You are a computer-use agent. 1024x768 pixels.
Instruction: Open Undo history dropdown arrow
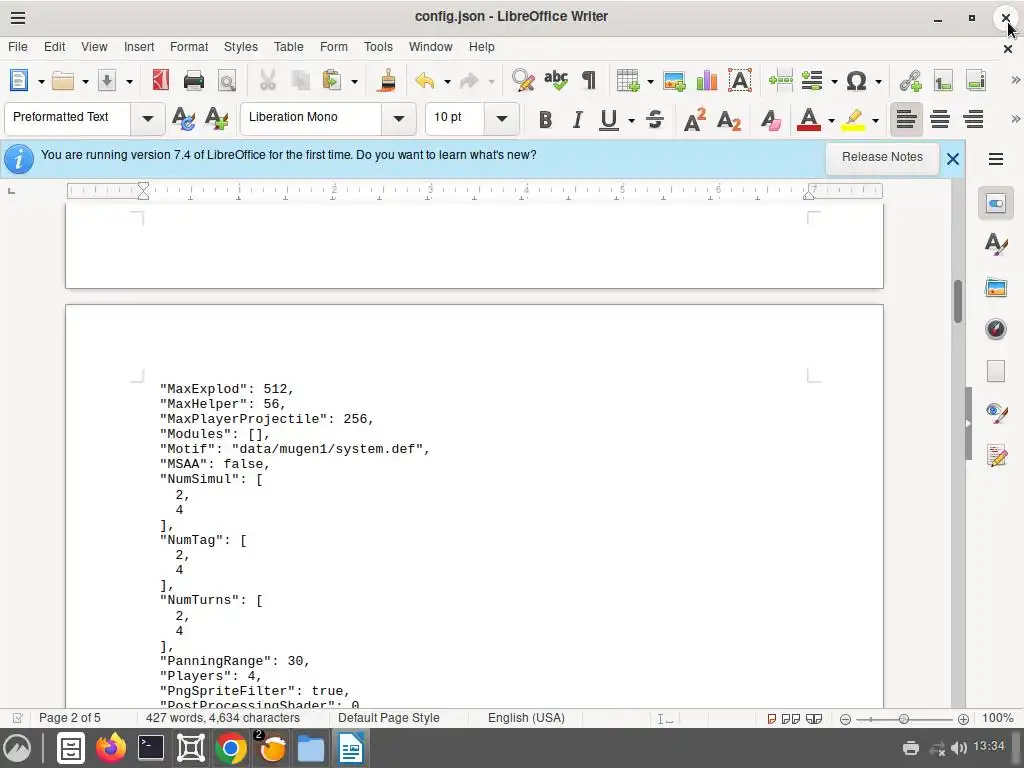[447, 82]
